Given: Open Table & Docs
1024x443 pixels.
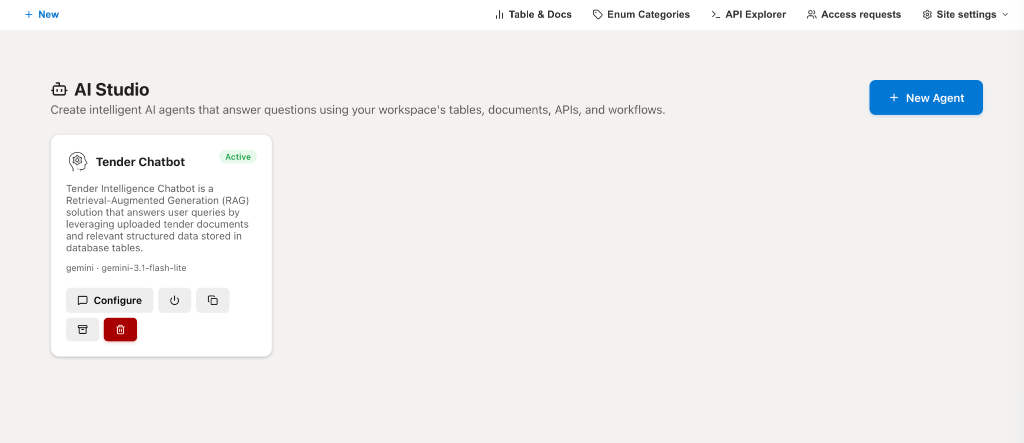Looking at the screenshot, I should tap(533, 14).
